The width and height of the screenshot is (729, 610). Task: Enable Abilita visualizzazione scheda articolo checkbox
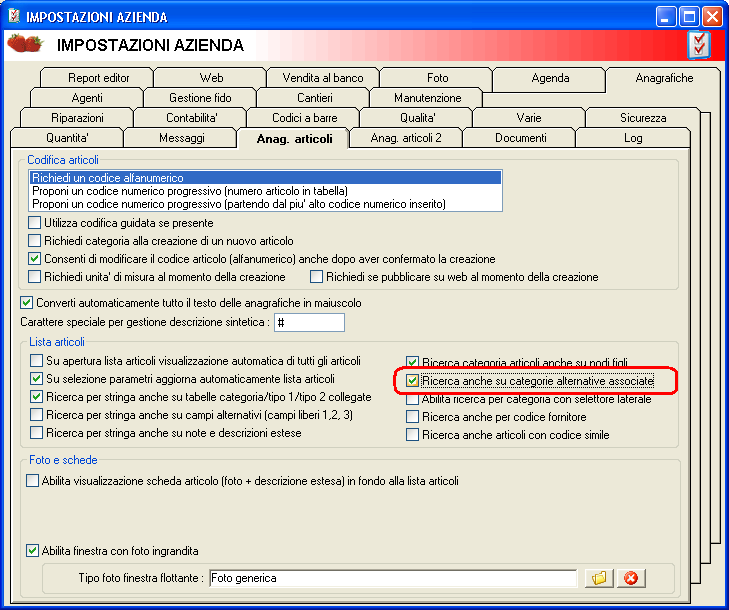[33, 480]
